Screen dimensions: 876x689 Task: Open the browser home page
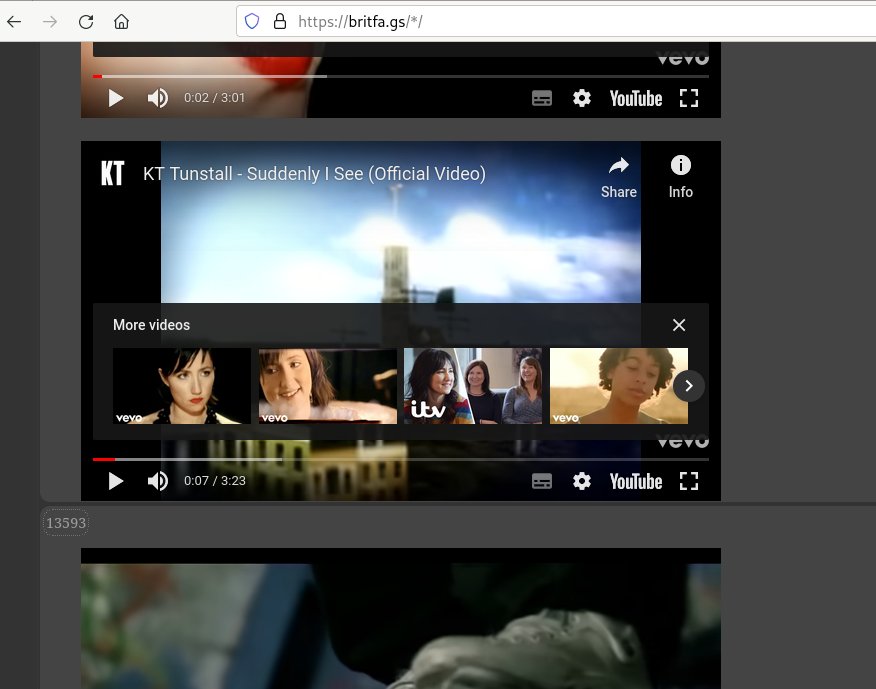click(121, 22)
